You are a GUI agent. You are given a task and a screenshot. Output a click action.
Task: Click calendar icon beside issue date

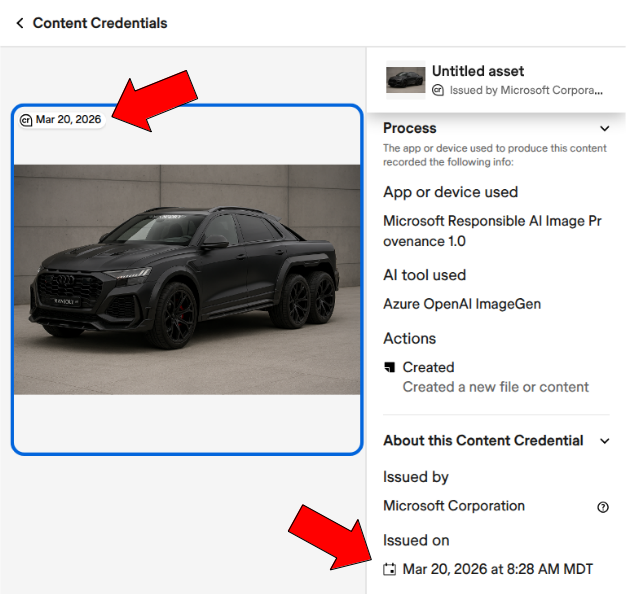pos(389,569)
